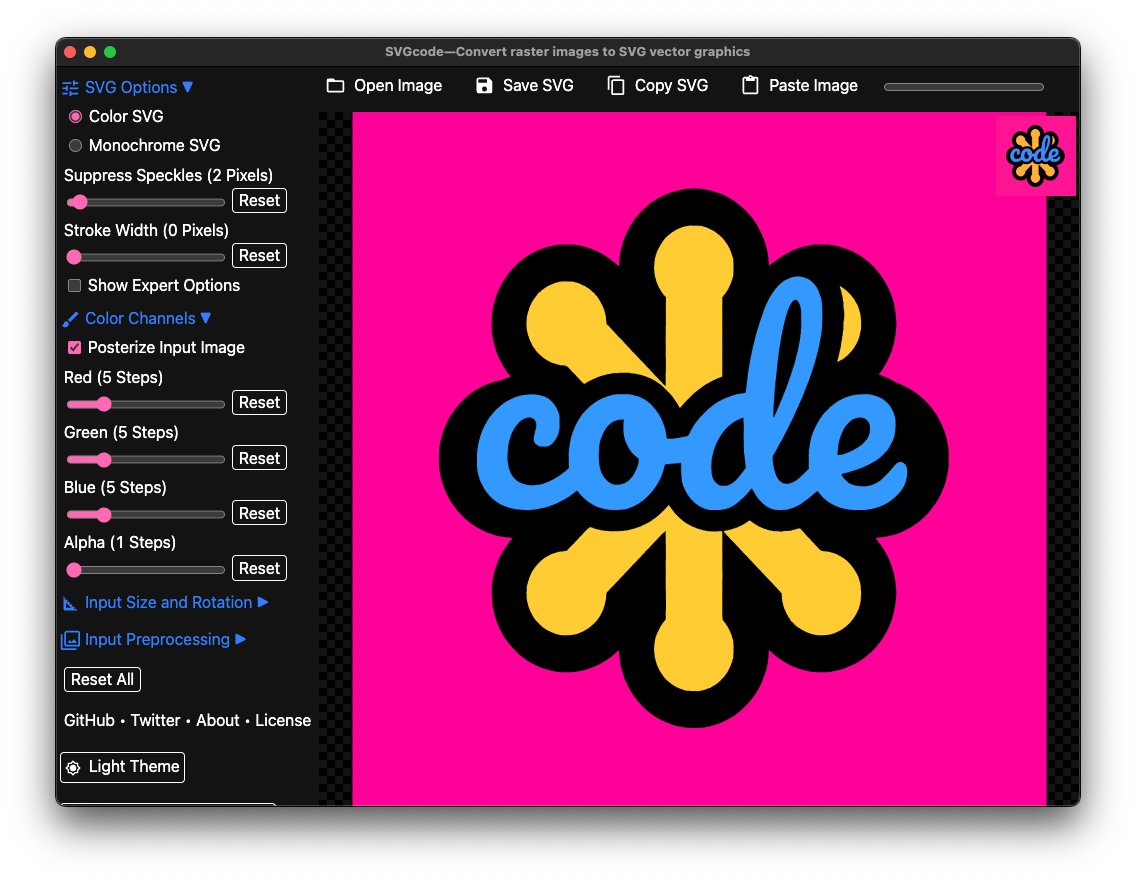
Task: Click the Save SVG floppy disk icon
Action: point(484,85)
